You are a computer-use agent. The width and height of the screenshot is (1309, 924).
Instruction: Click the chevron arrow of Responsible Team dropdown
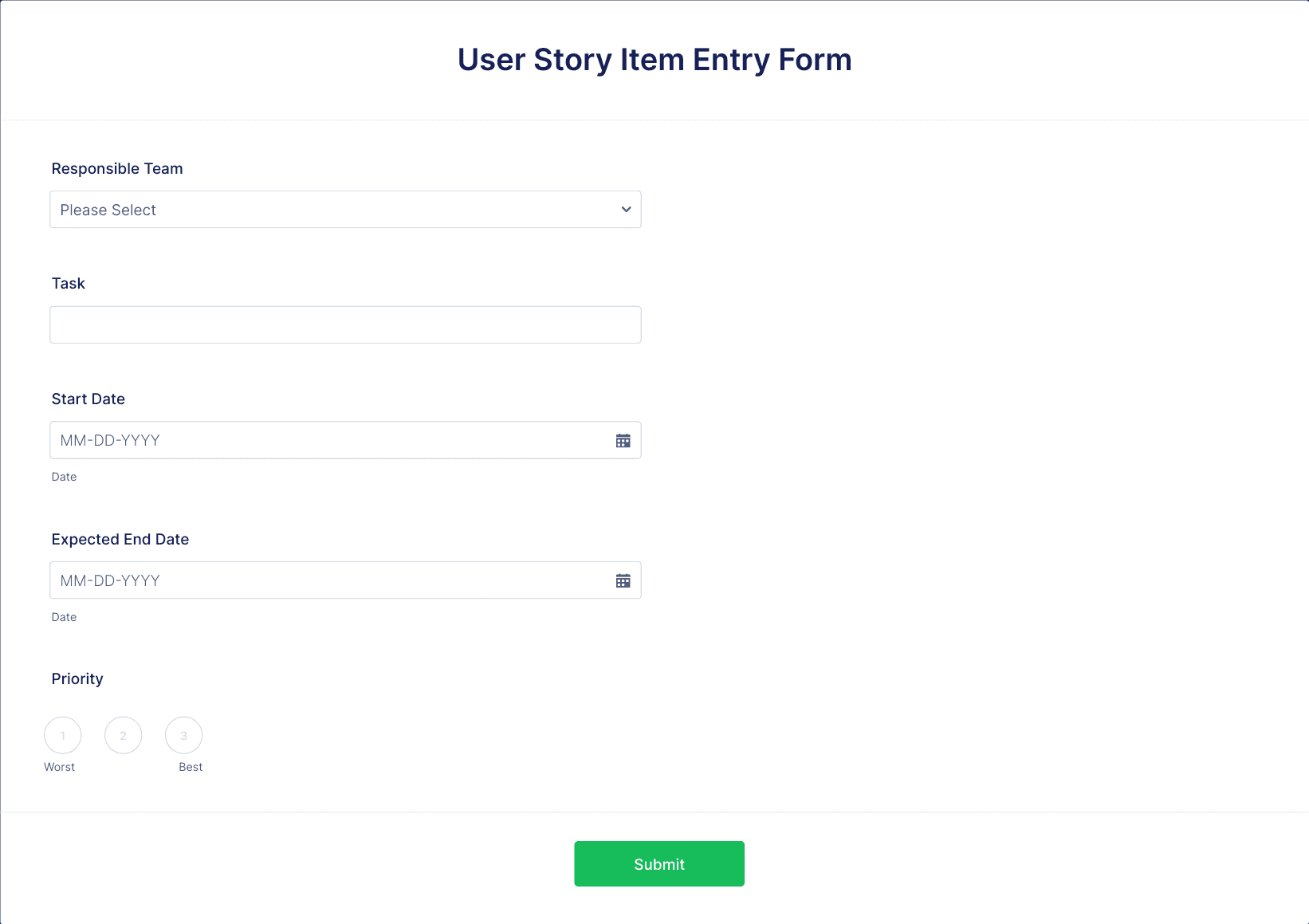pyautogui.click(x=627, y=210)
